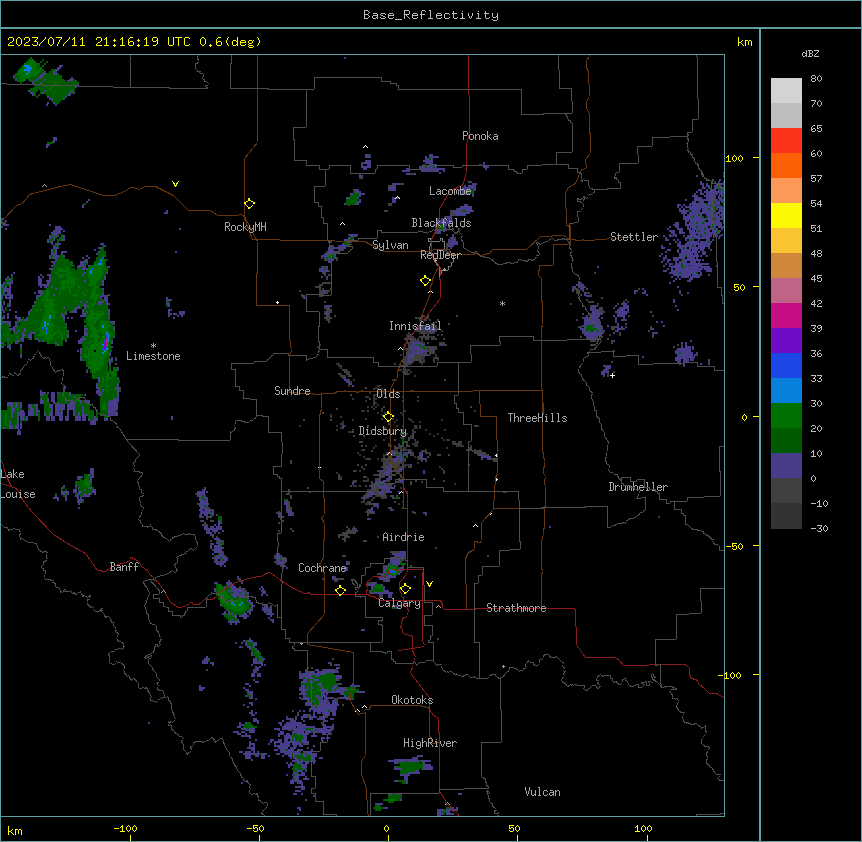Click the white asterisk marker above Limestone
Image resolution: width=862 pixels, height=842 pixels.
153,346
